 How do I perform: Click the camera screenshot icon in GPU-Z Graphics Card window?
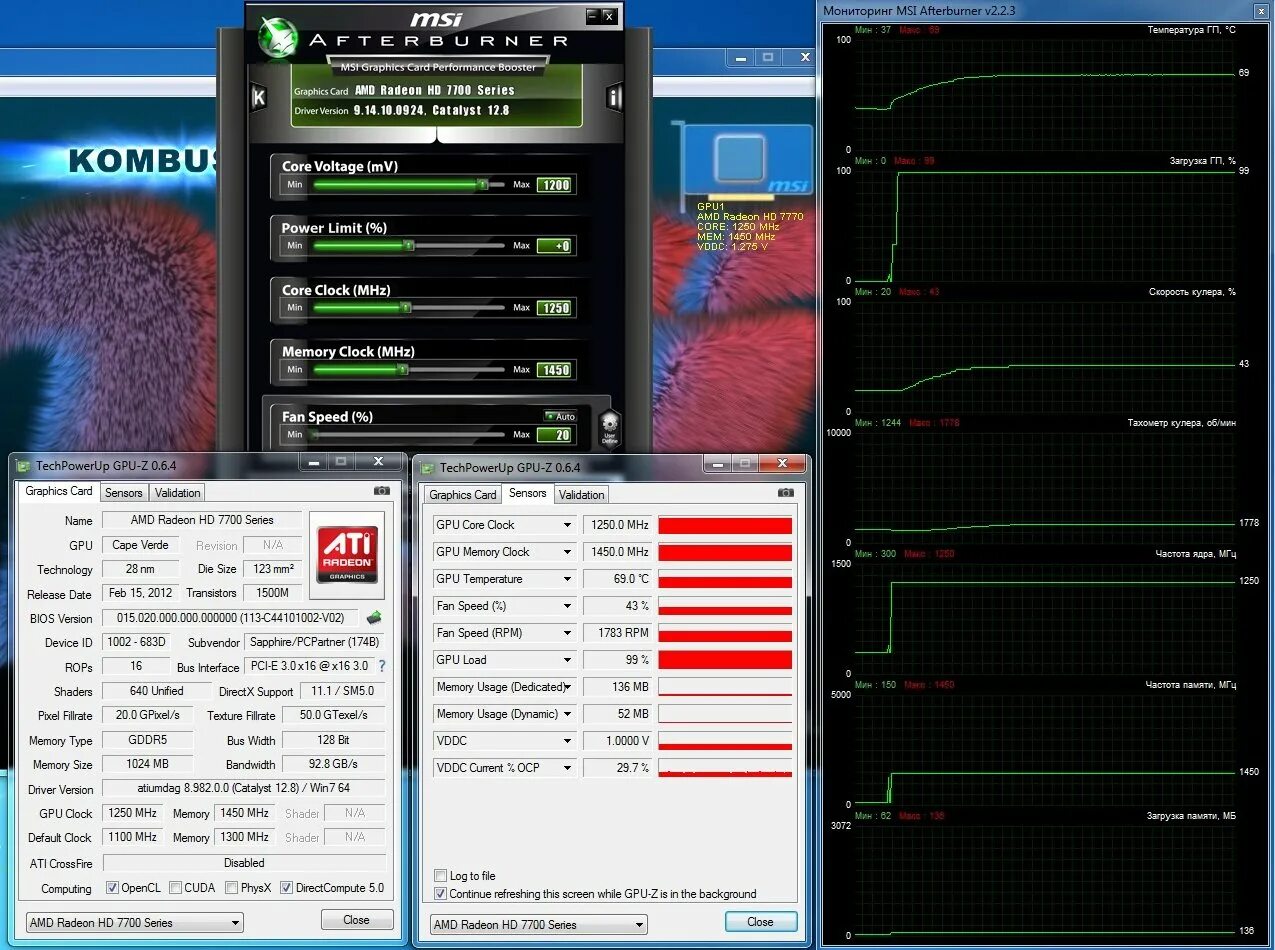tap(382, 491)
